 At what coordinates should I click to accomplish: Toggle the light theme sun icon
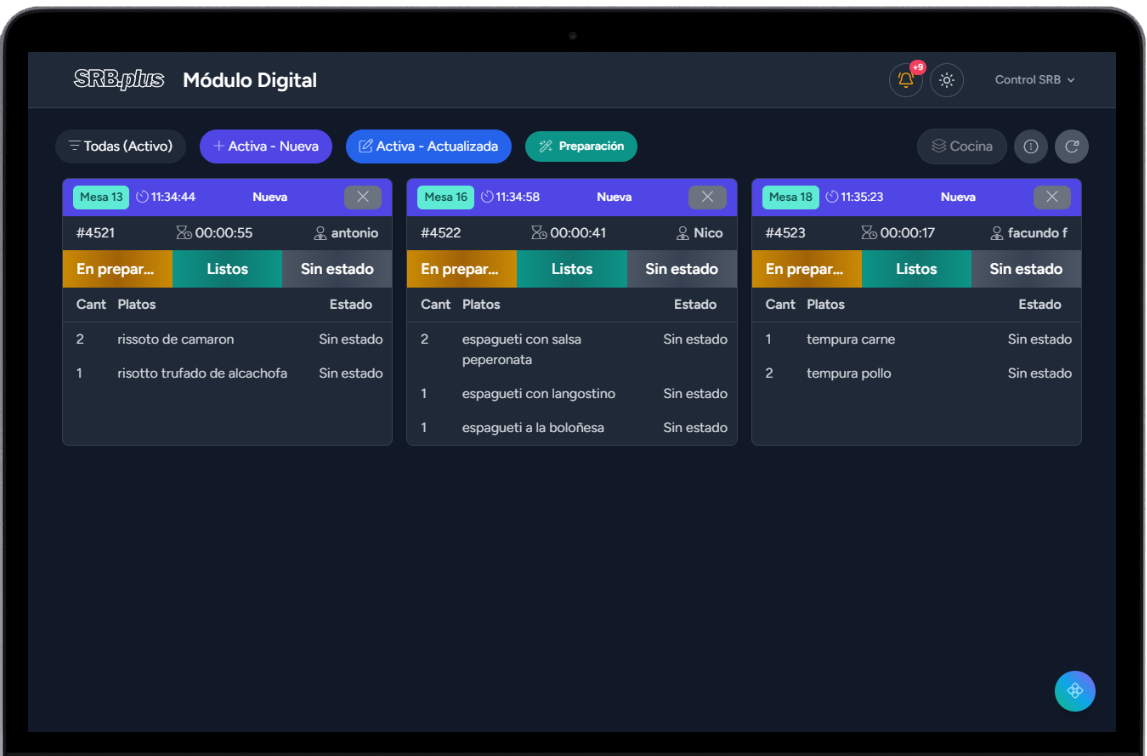point(947,80)
